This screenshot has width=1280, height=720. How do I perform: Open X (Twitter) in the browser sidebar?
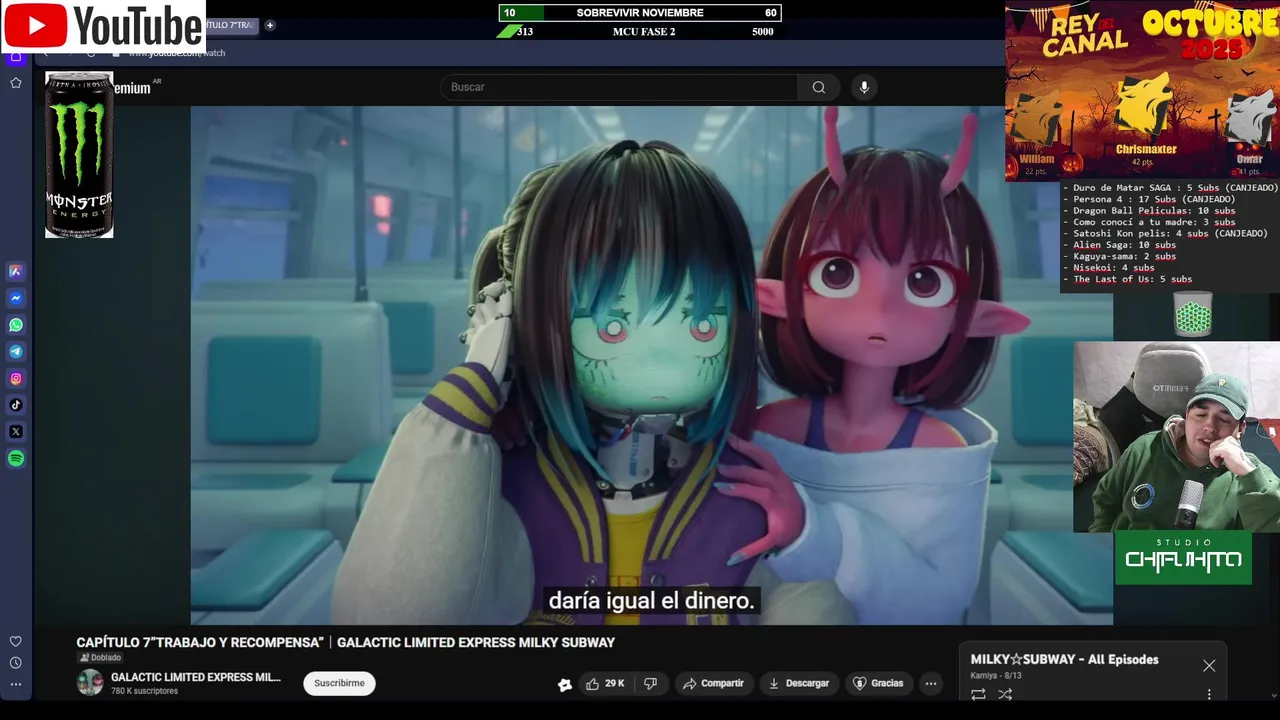[x=16, y=432]
